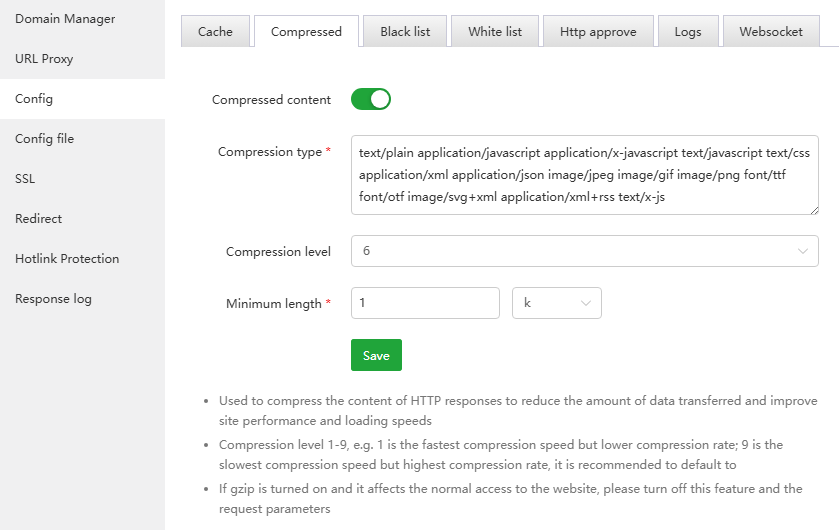Open Domain Manager in the sidebar
The image size is (839, 530).
click(x=65, y=19)
